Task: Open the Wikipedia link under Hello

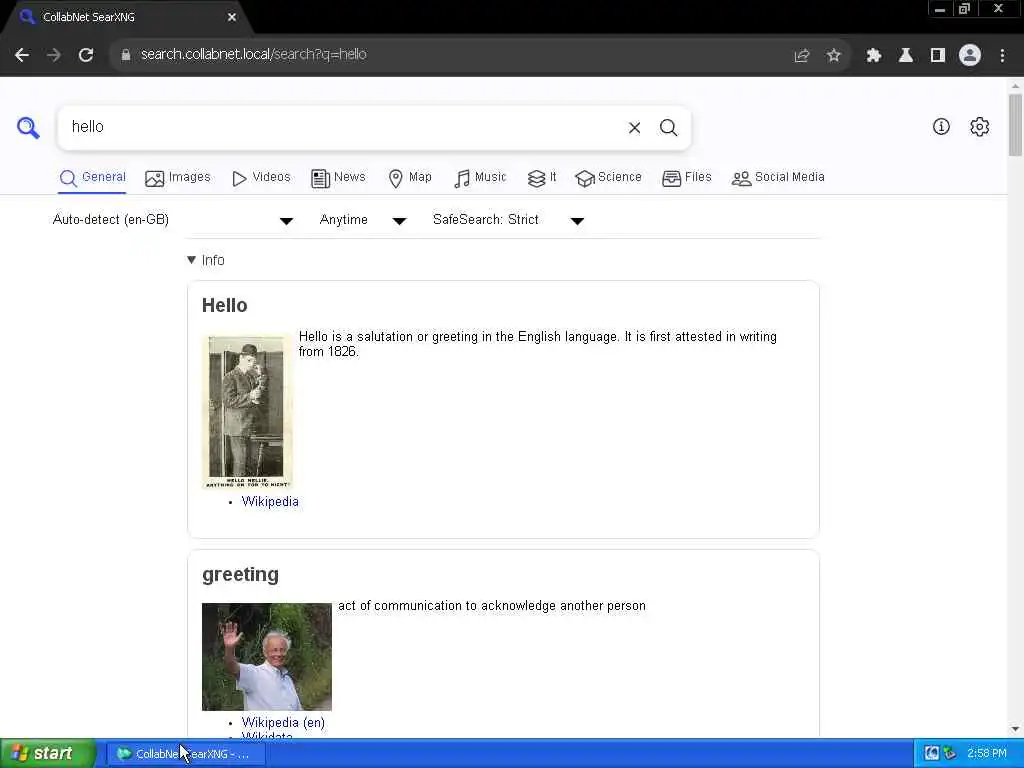Action: pos(270,502)
